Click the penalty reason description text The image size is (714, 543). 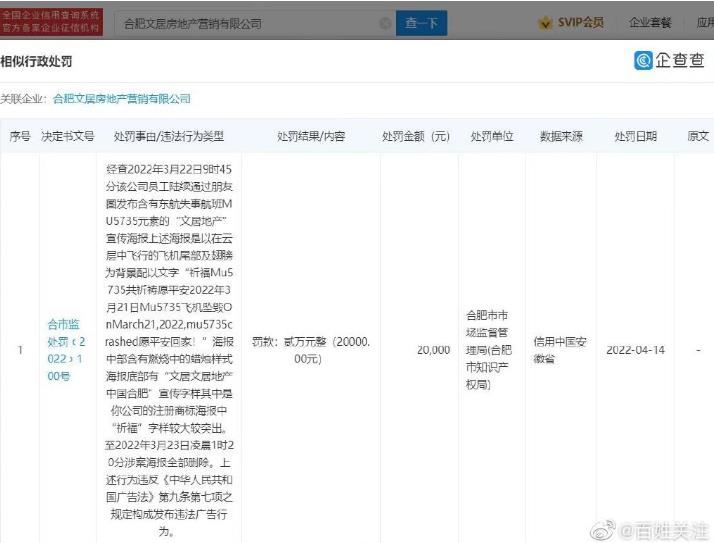(169, 350)
